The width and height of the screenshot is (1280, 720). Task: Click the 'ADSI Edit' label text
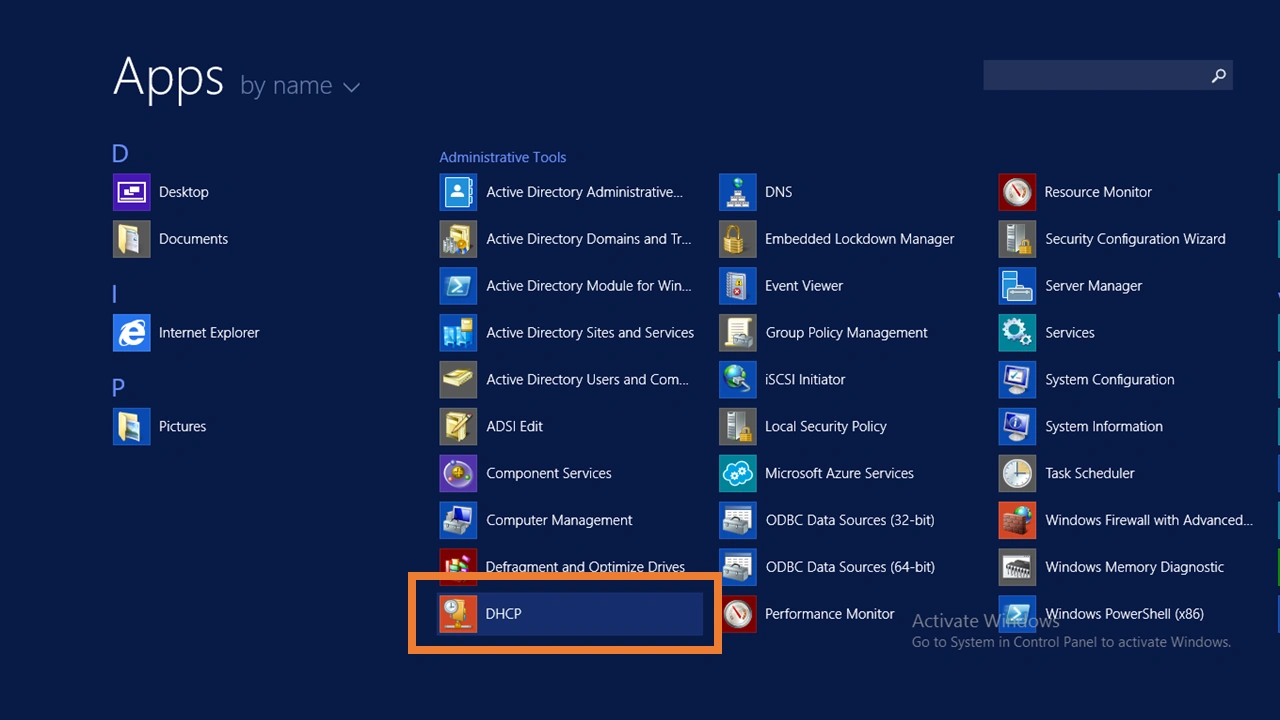515,426
